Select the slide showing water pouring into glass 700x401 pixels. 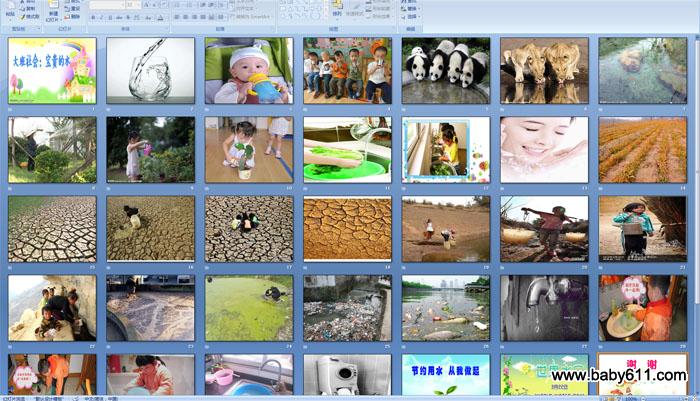pos(150,71)
